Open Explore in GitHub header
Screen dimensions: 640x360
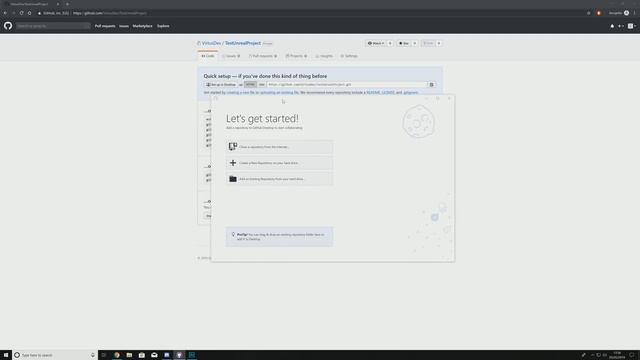(x=163, y=26)
